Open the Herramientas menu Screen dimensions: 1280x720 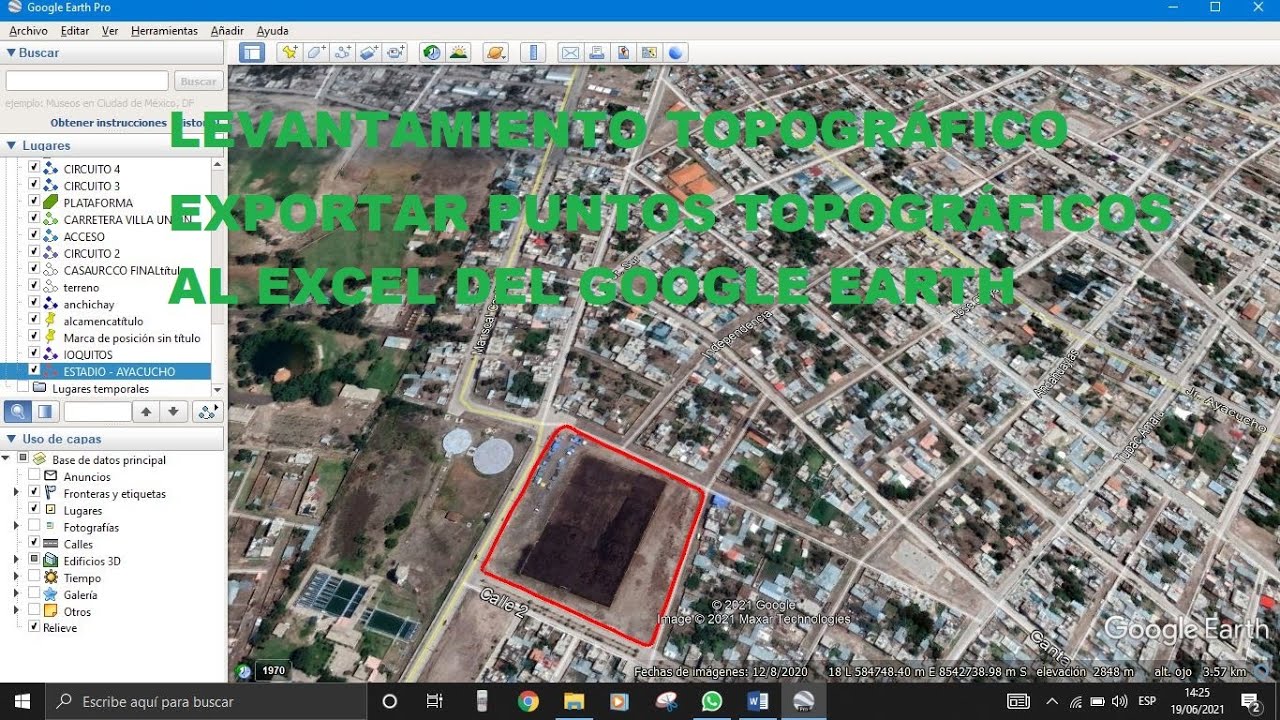tap(164, 31)
